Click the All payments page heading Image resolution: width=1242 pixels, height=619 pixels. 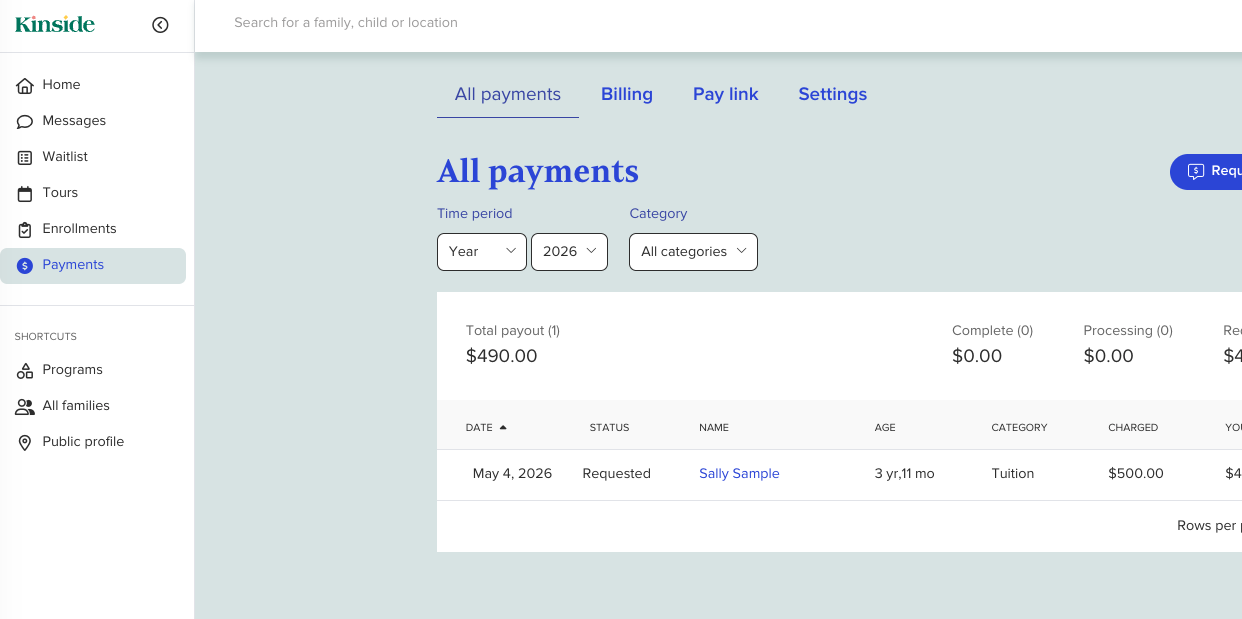point(538,171)
